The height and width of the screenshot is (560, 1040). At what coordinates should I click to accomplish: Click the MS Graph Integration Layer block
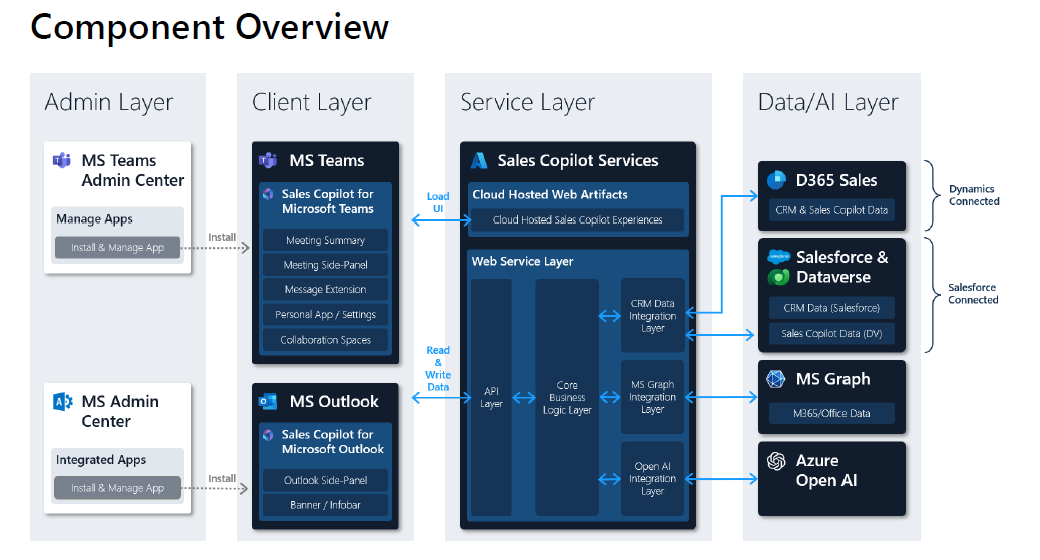[653, 397]
